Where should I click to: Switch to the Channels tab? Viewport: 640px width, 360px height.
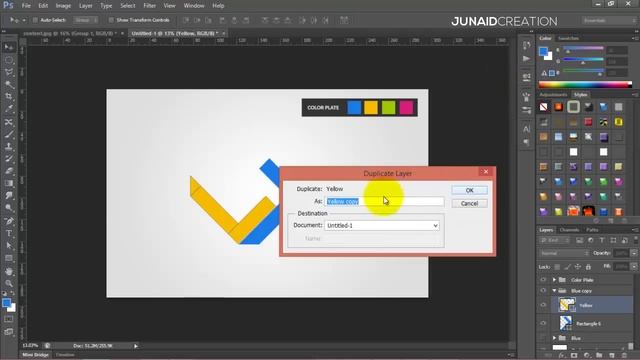[x=569, y=230]
